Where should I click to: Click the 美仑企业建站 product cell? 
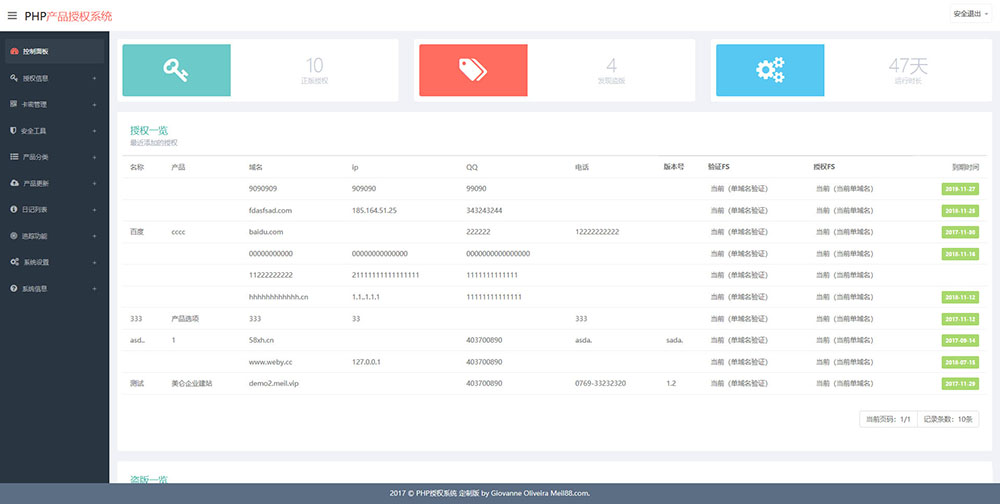pos(192,384)
